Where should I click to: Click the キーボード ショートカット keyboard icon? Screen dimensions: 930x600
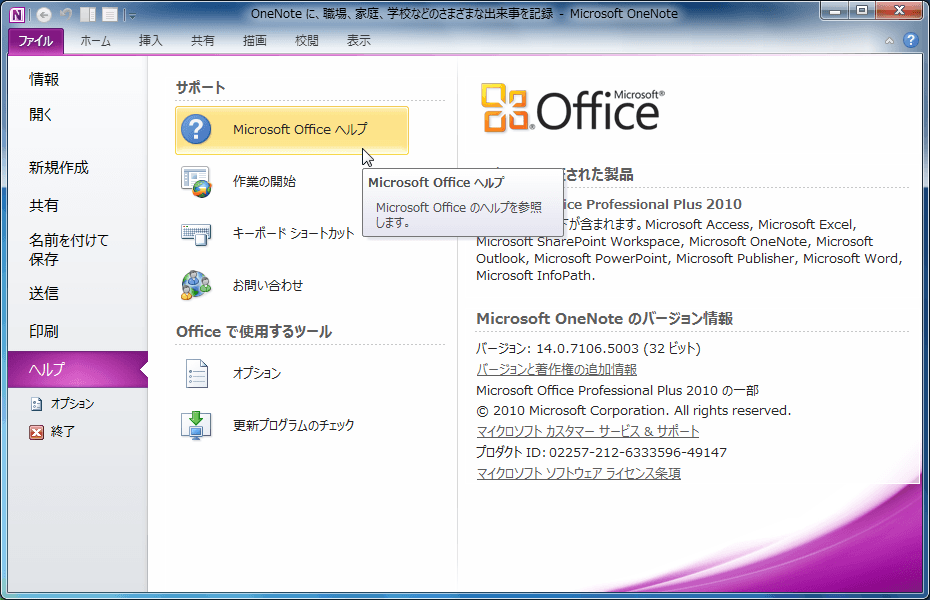point(196,234)
